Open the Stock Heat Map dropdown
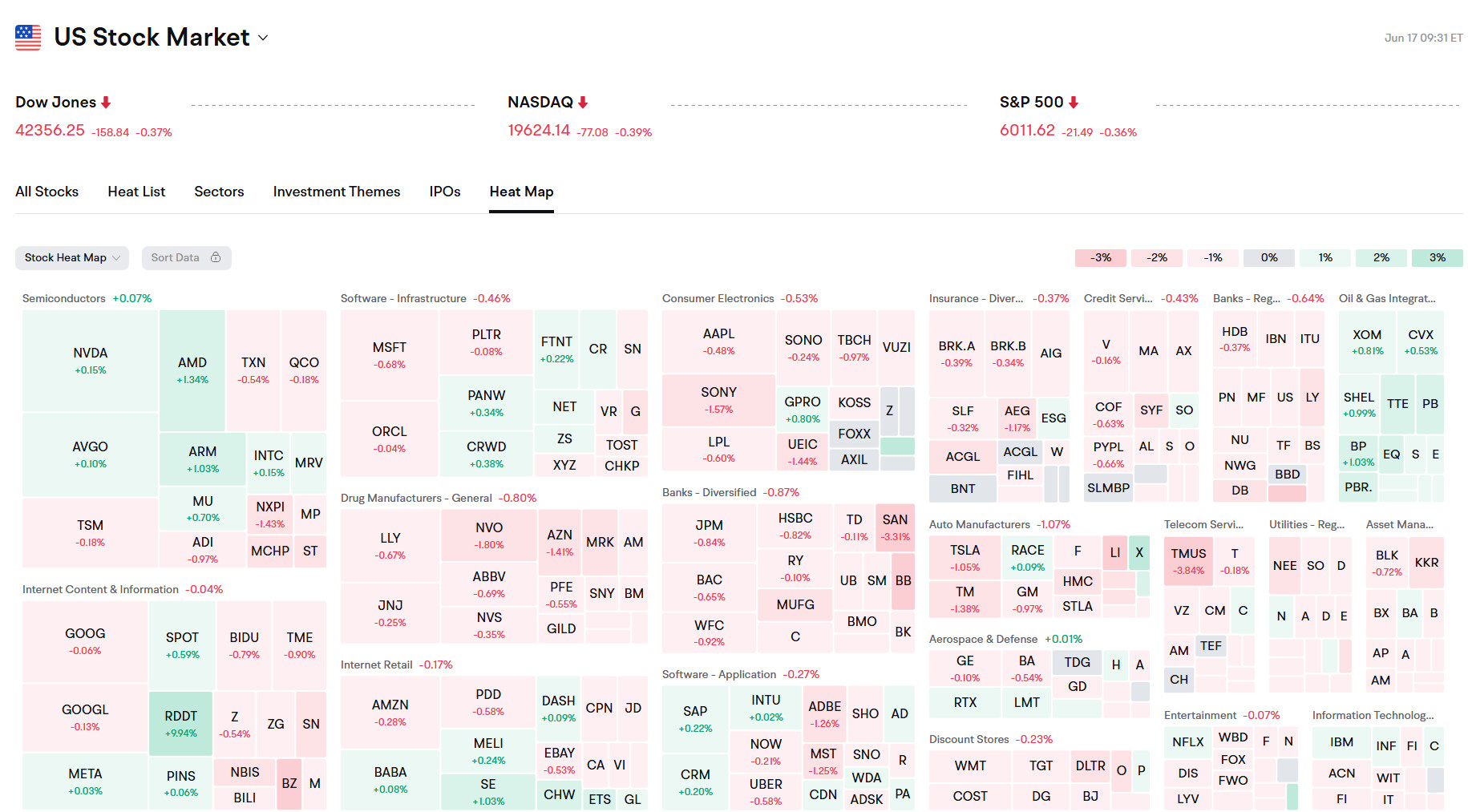 72,257
